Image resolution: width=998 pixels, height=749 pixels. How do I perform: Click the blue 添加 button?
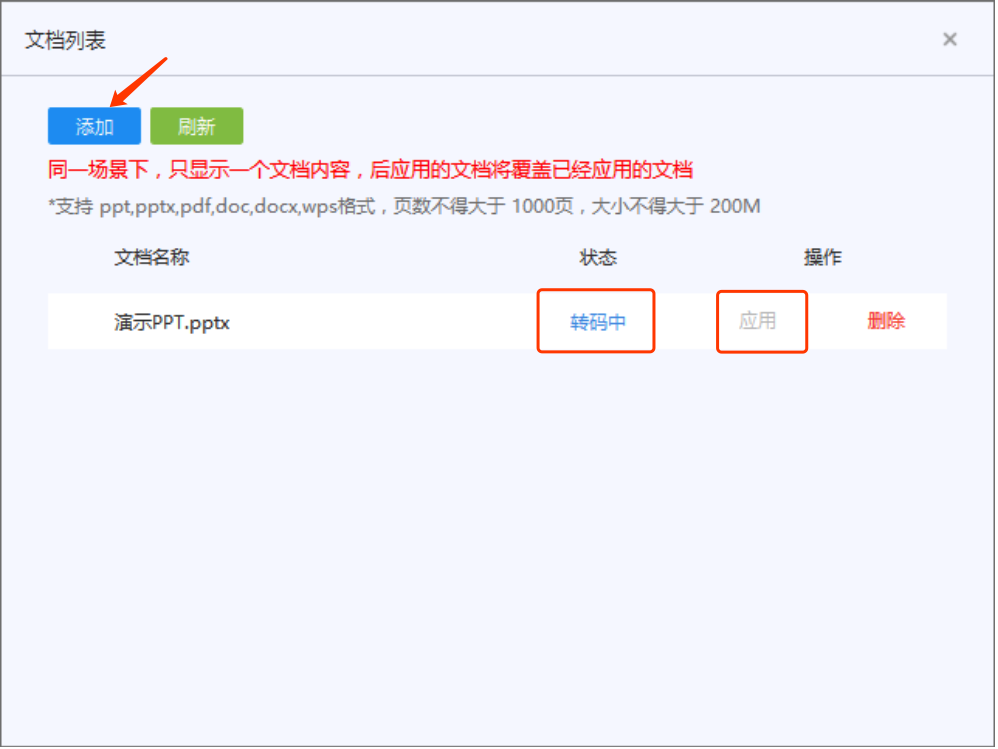94,126
